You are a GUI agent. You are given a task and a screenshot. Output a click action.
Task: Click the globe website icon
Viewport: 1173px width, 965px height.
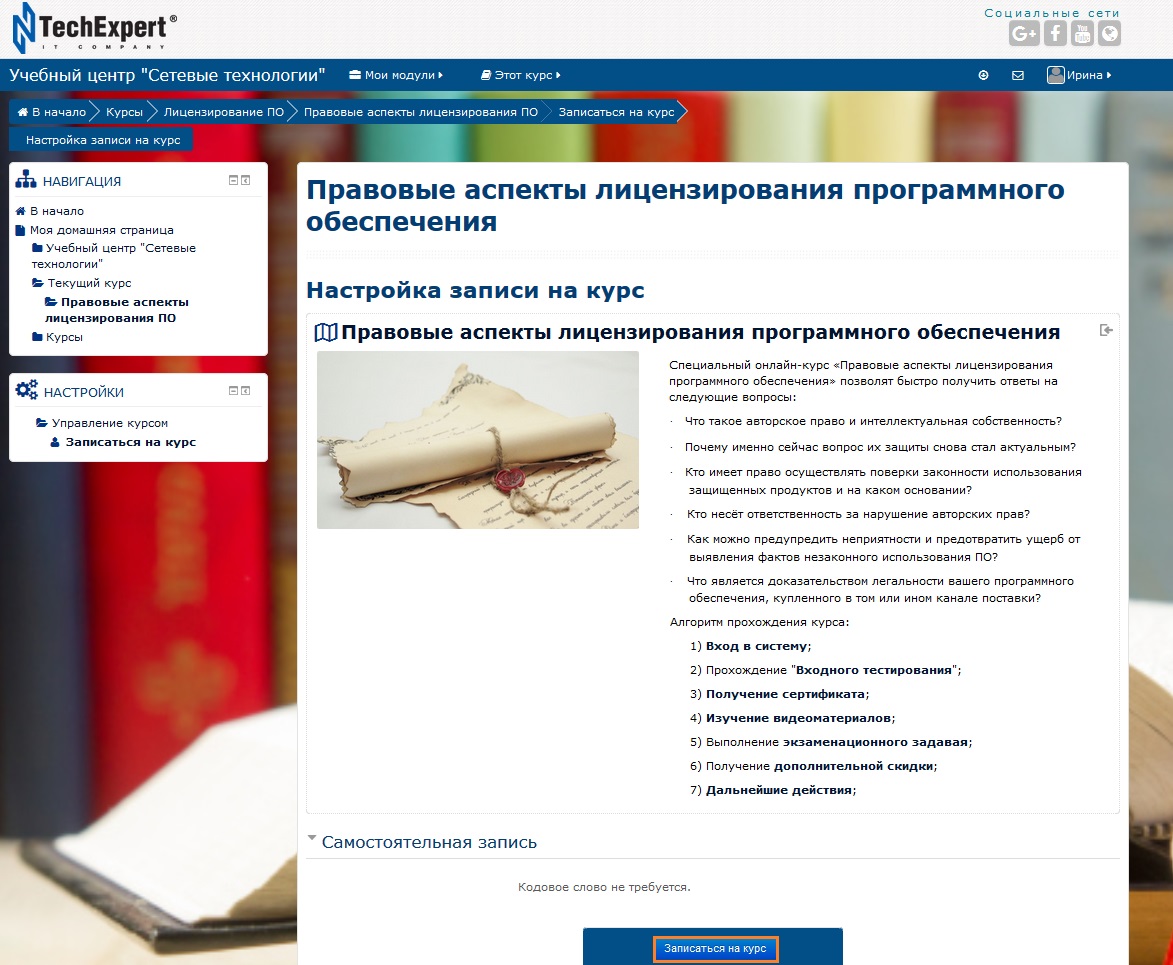click(x=1110, y=33)
